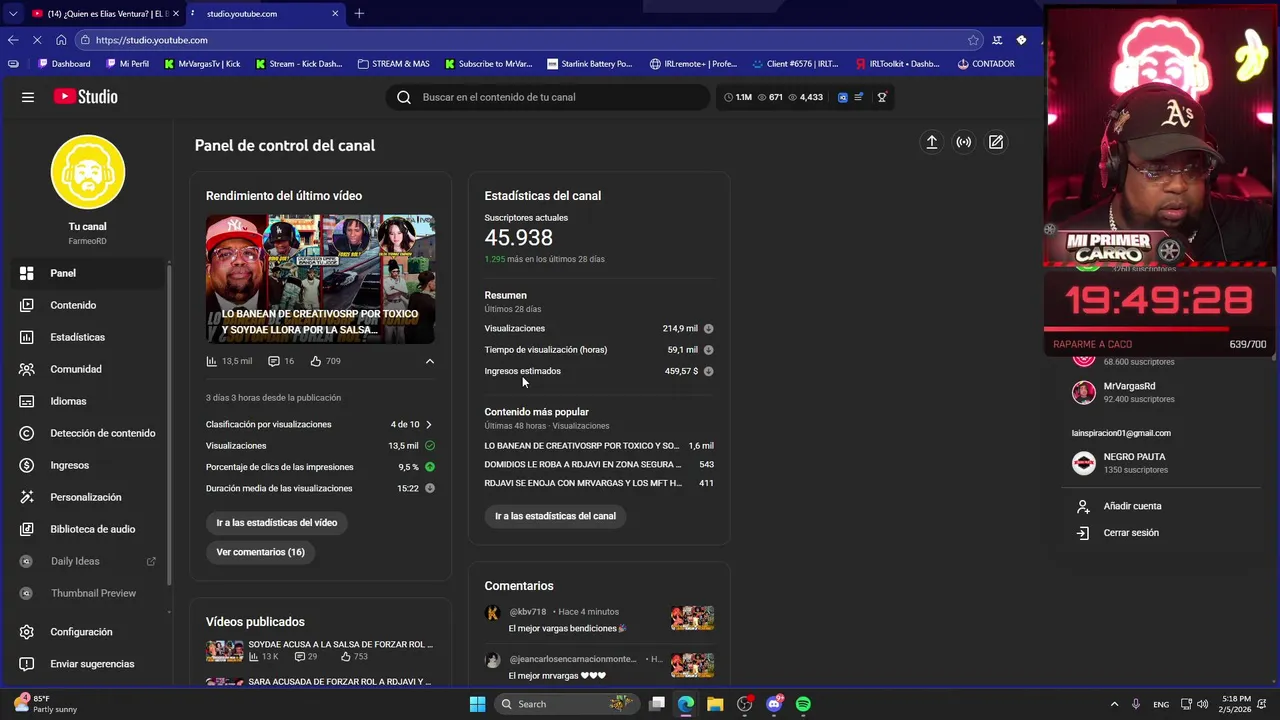Click the Personalización wand icon in sidebar
This screenshot has height=720, width=1280.
tap(27, 497)
